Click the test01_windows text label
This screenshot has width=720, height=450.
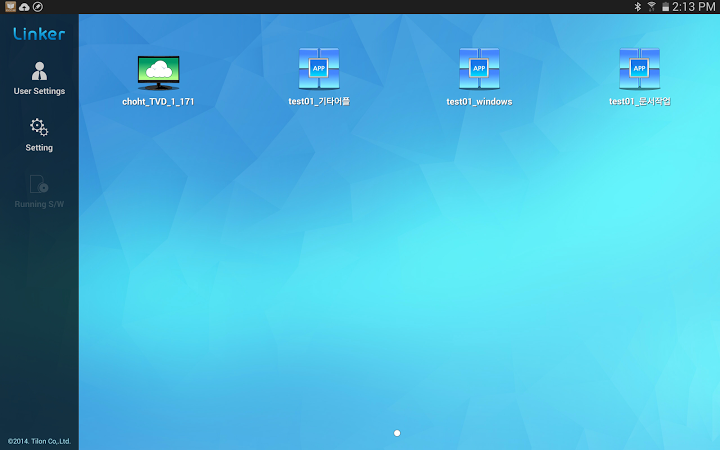coord(479,102)
